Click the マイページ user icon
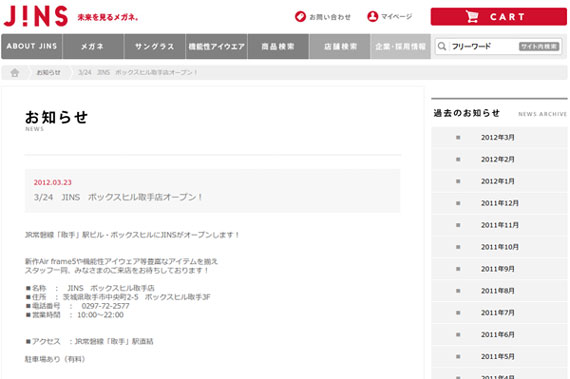Viewport: 570px width, 379px height. (x=372, y=16)
